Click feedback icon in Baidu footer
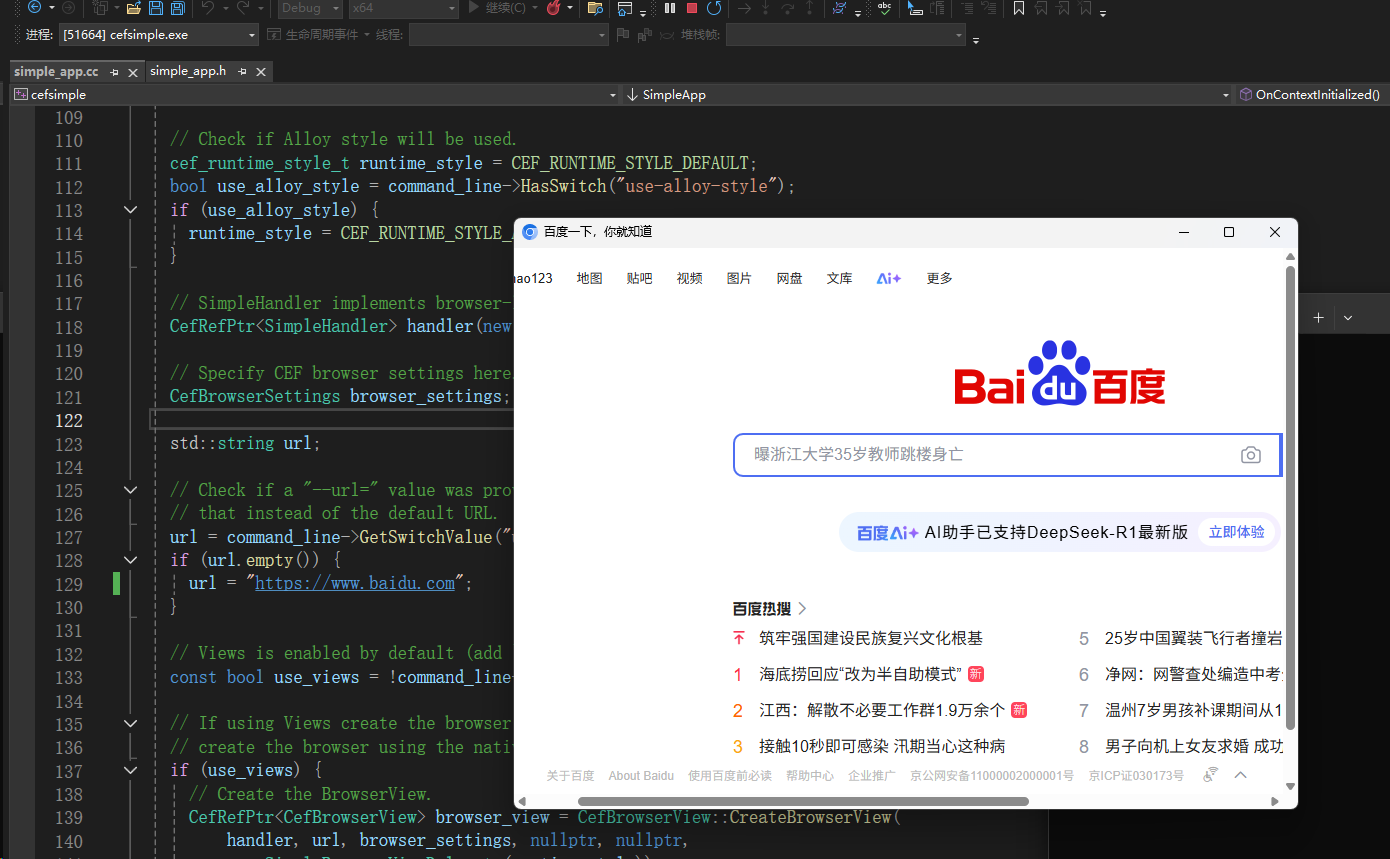The image size is (1390, 859). coord(1211,775)
